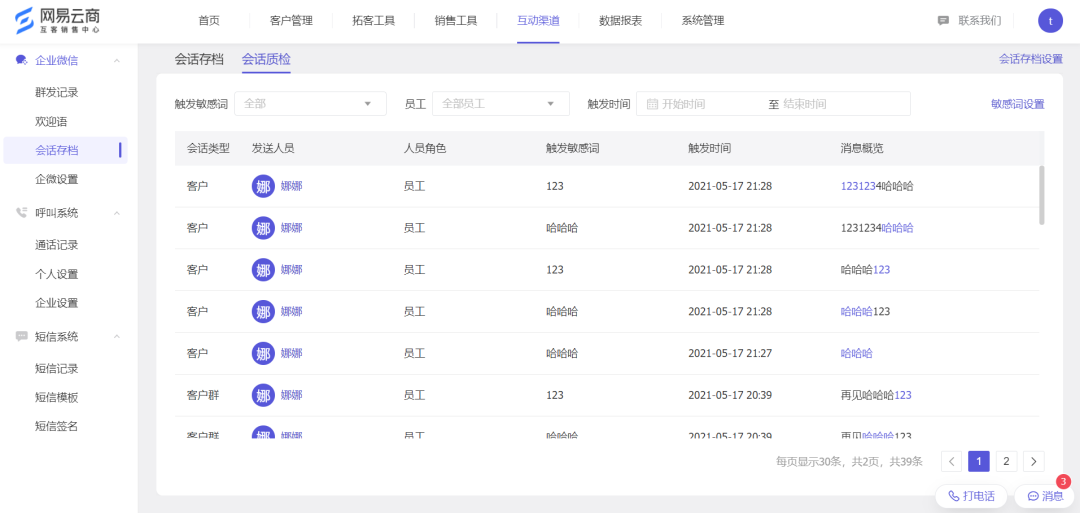Switch to the 会话存档 tab
Screen dimensions: 1080x513
[199, 59]
